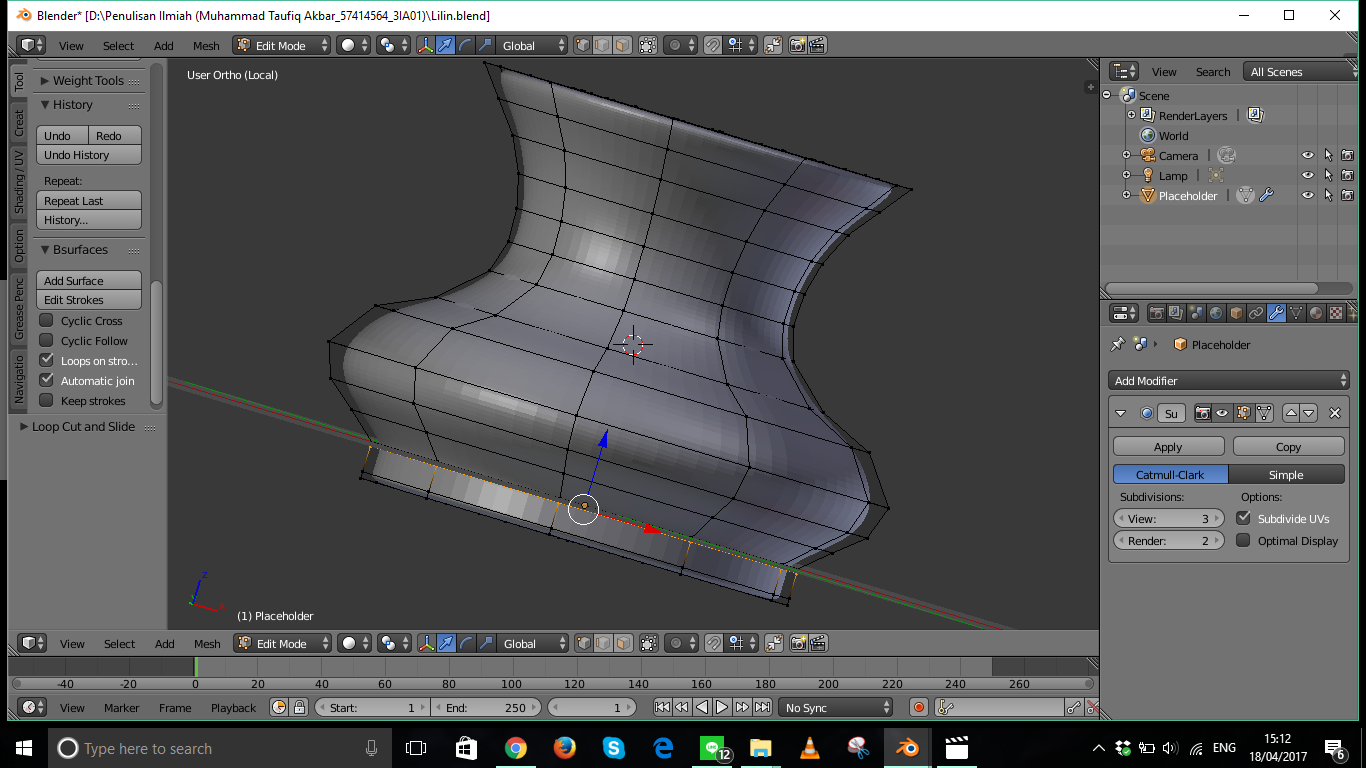Jump to the end frame in the timeline

(x=762, y=707)
